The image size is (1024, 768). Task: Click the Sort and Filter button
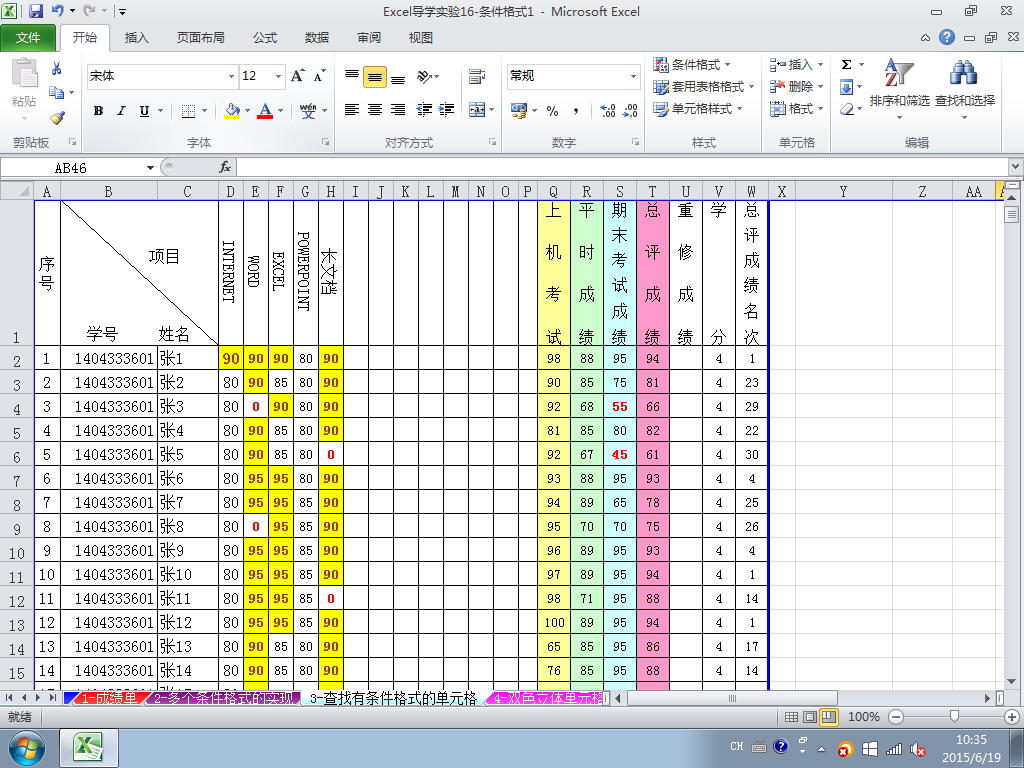(x=899, y=88)
